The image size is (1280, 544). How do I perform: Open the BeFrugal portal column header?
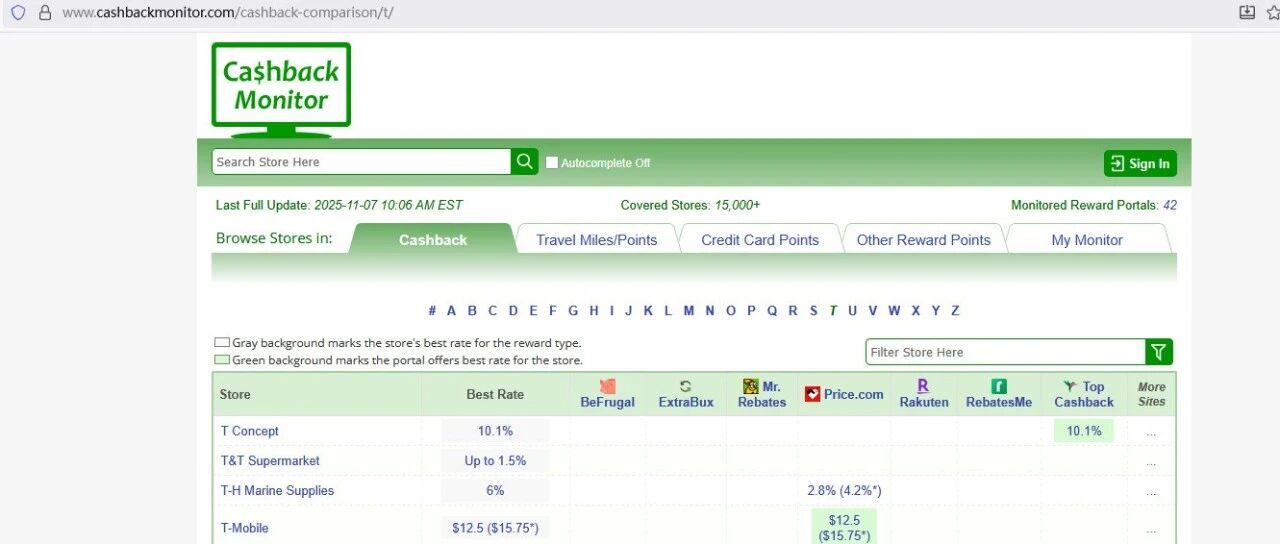click(x=607, y=394)
